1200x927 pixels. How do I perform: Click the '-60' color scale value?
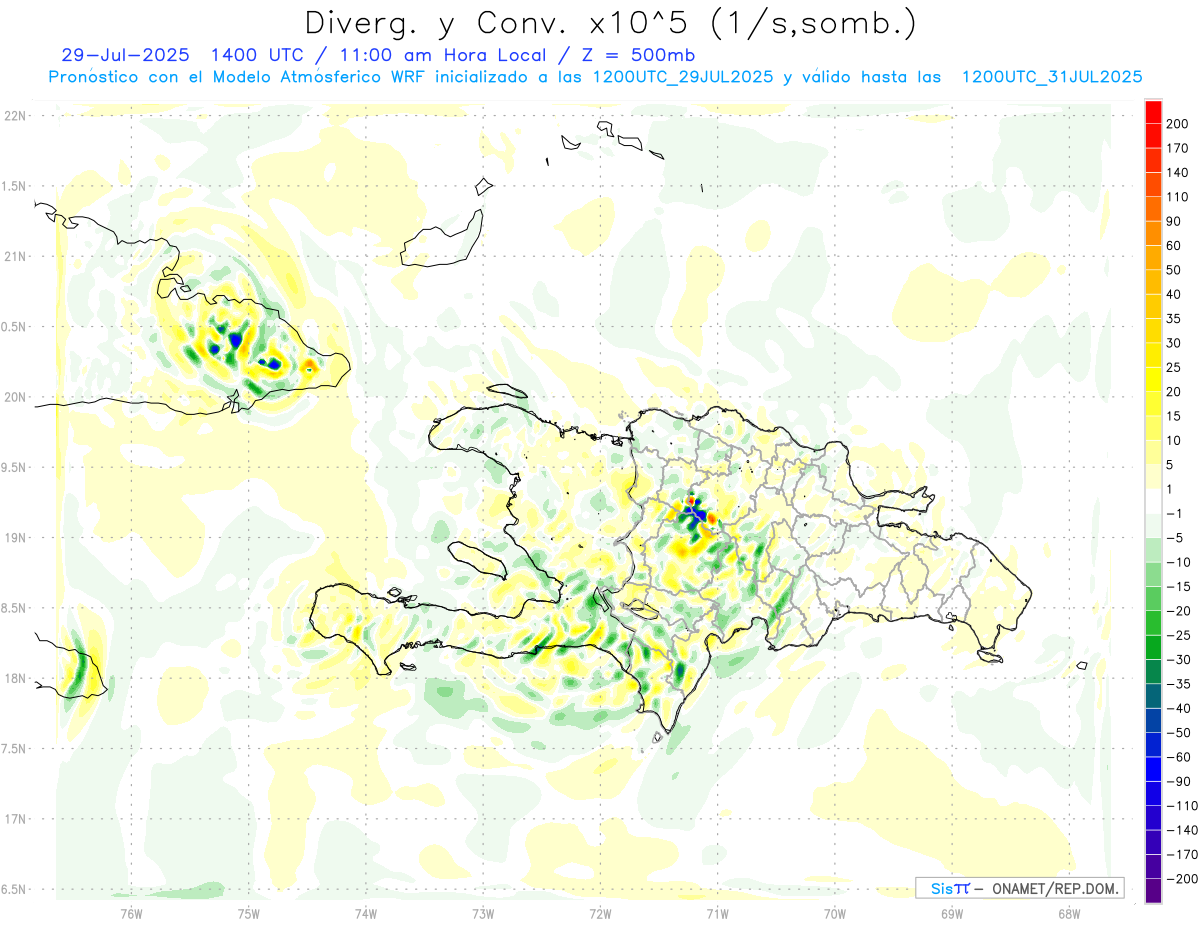tap(1177, 757)
